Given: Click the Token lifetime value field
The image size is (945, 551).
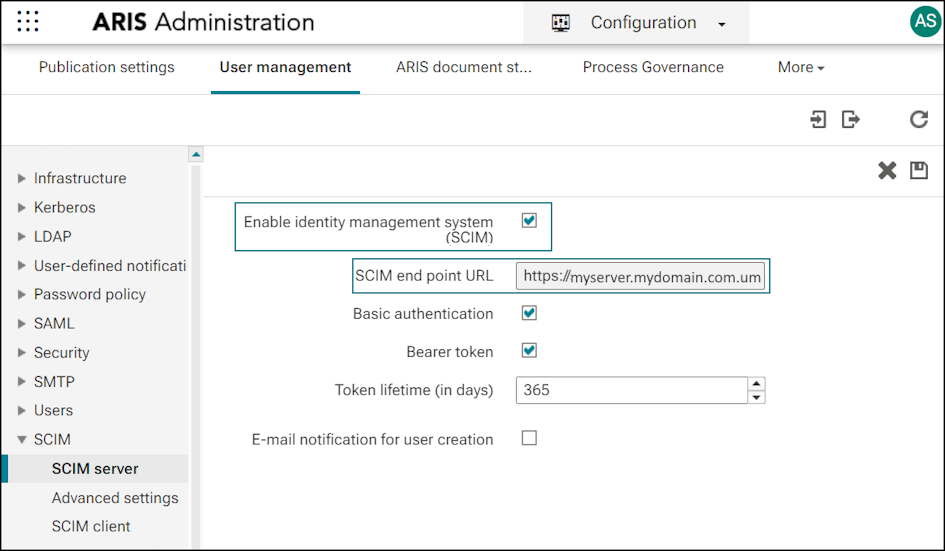Looking at the screenshot, I should click(632, 390).
